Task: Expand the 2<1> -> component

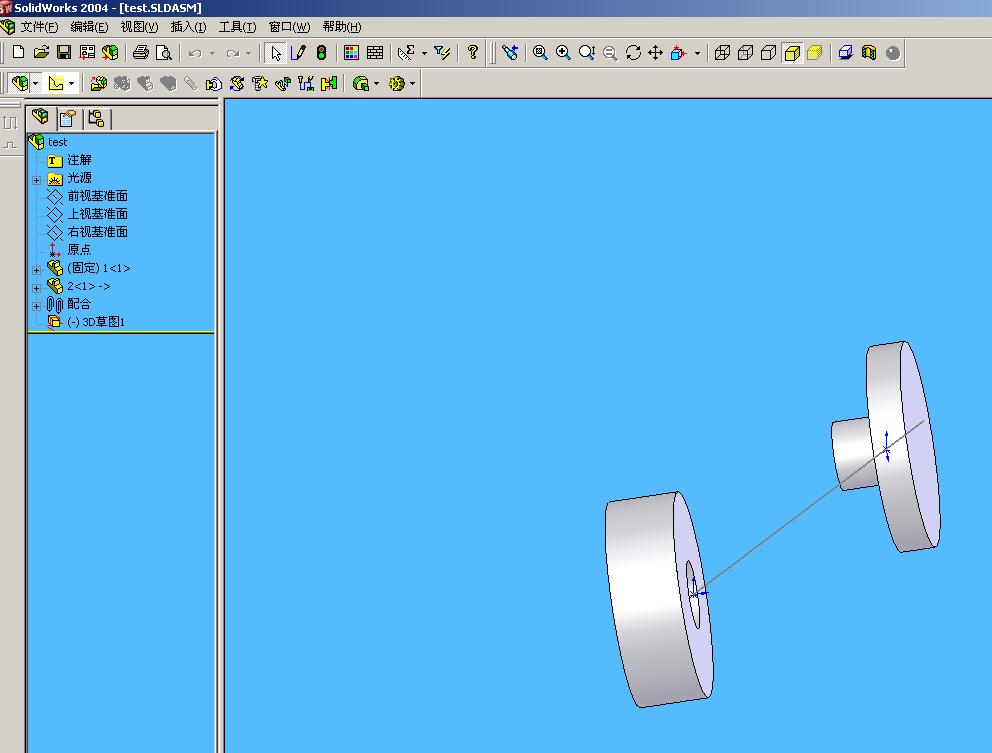Action: point(37,288)
